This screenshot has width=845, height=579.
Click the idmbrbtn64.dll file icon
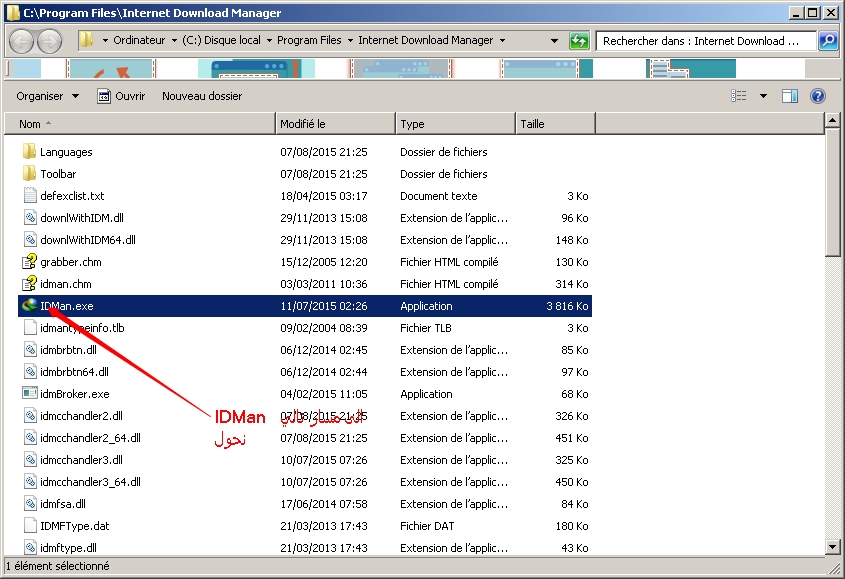pyautogui.click(x=30, y=372)
